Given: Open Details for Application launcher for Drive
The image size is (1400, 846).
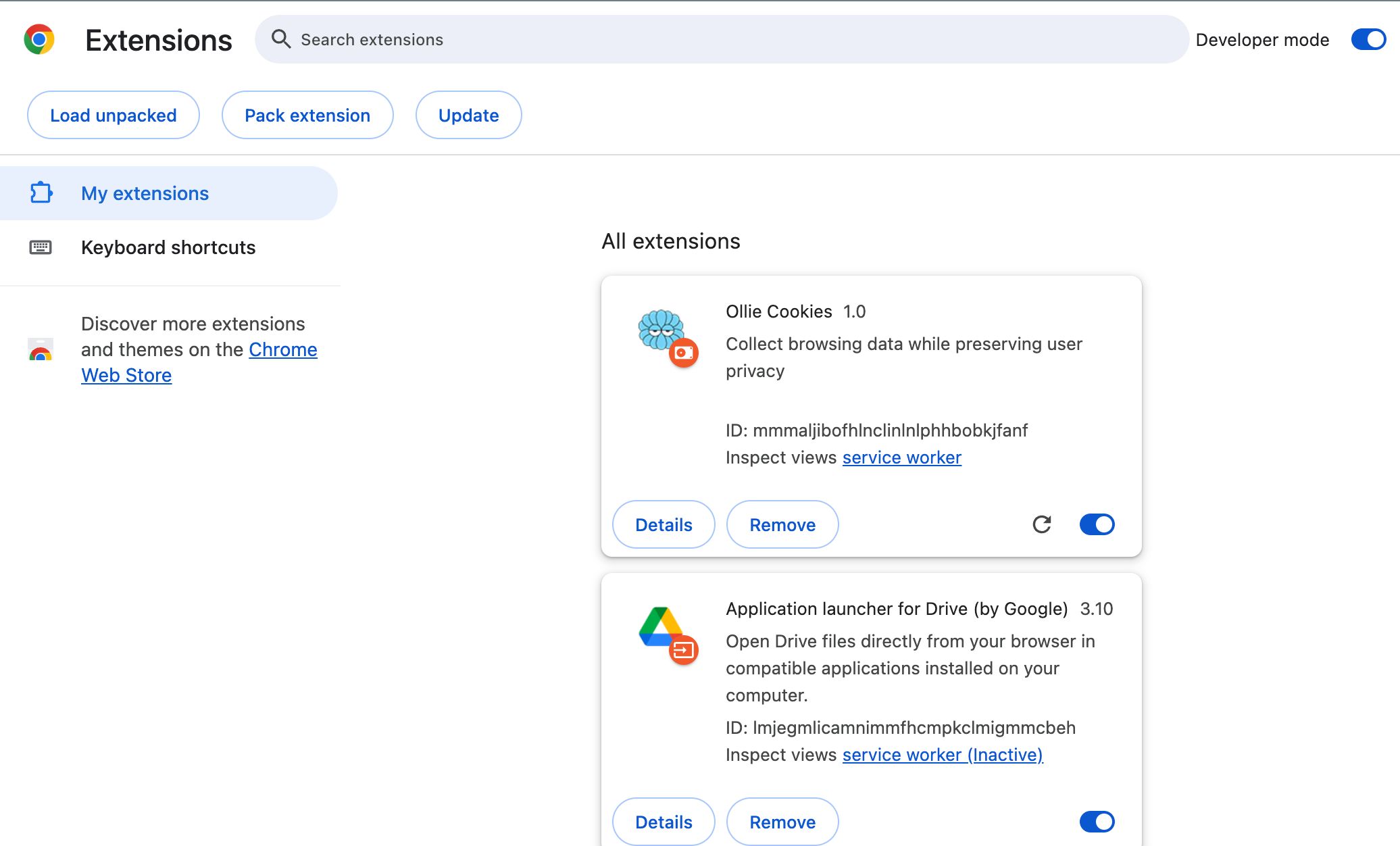Looking at the screenshot, I should point(664,822).
